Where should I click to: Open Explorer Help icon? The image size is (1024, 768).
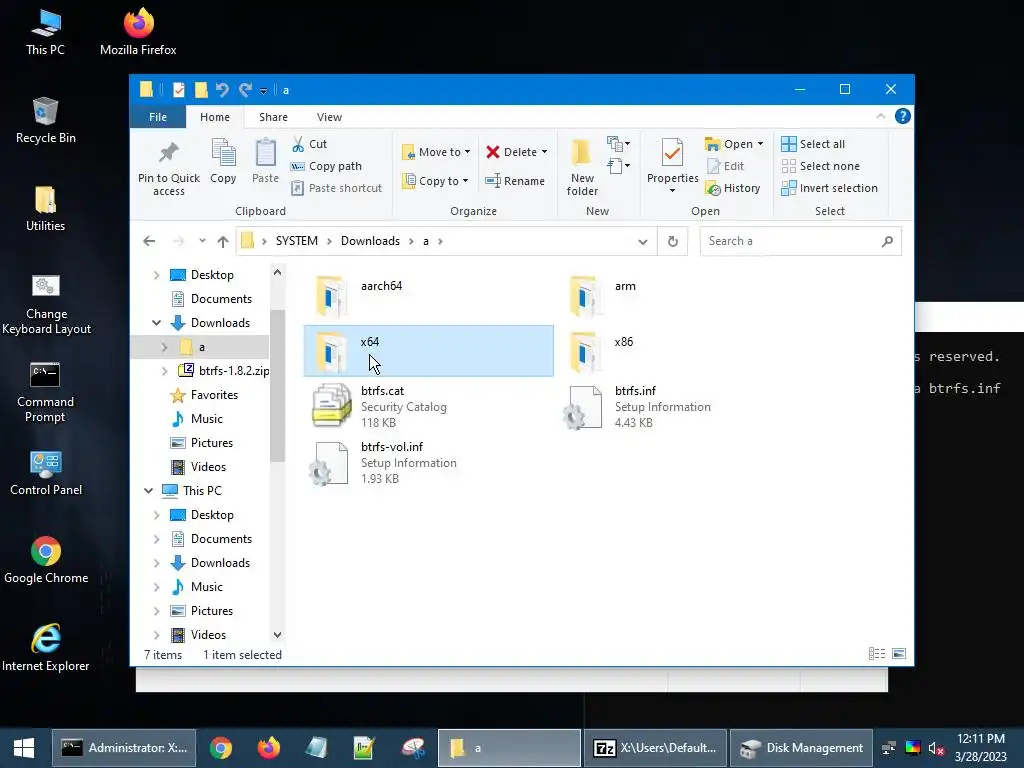[903, 116]
